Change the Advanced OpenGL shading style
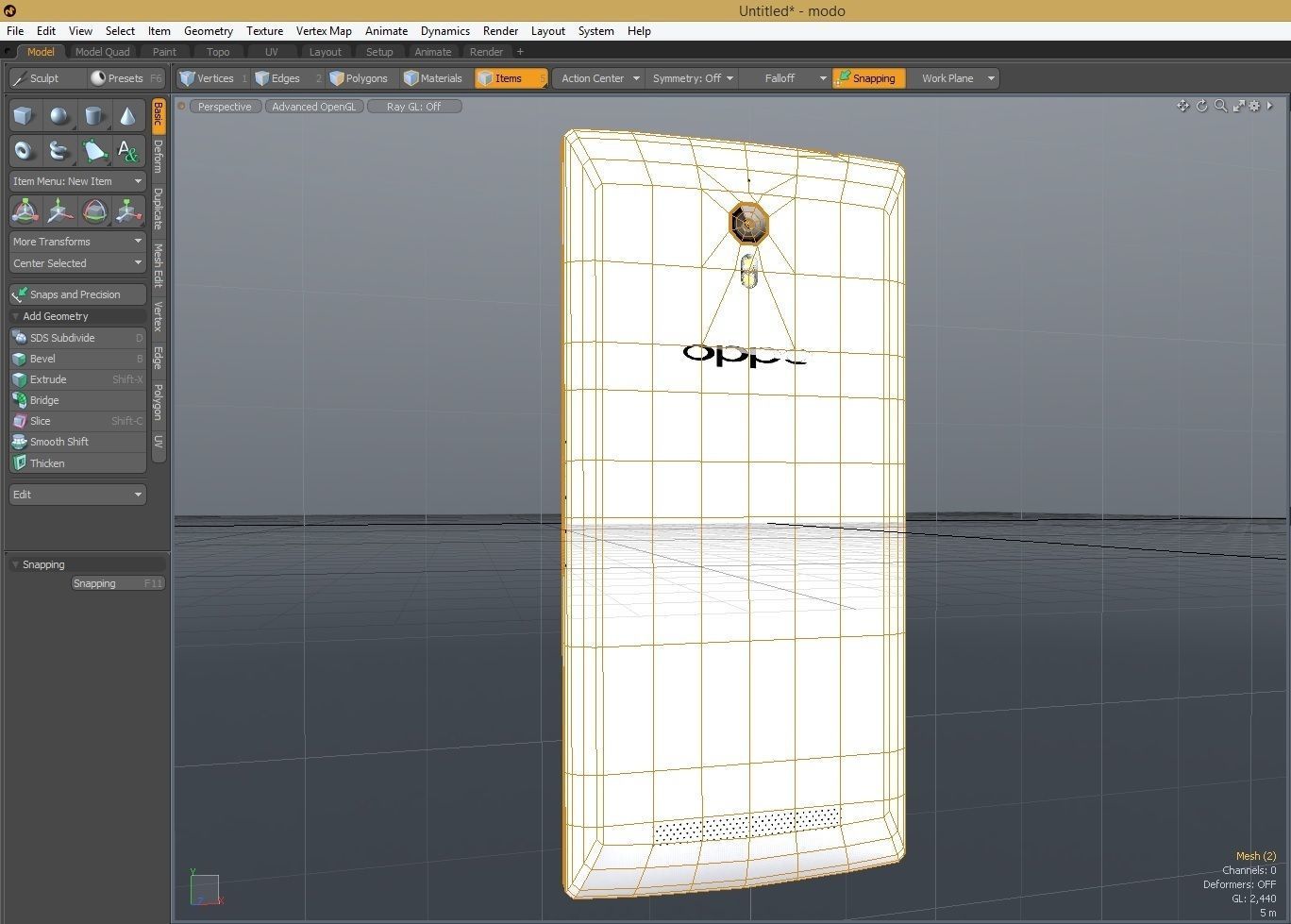Screen dimensions: 1291x924 pos(314,107)
